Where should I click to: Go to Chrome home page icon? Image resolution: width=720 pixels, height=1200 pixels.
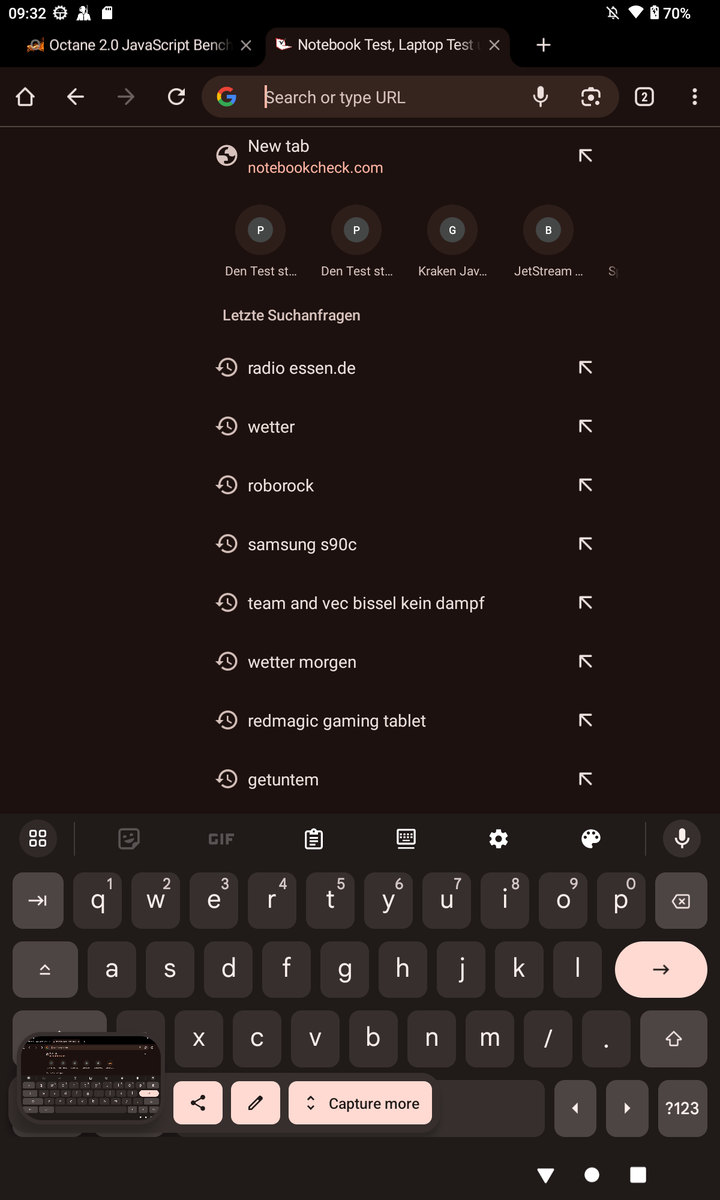(25, 97)
